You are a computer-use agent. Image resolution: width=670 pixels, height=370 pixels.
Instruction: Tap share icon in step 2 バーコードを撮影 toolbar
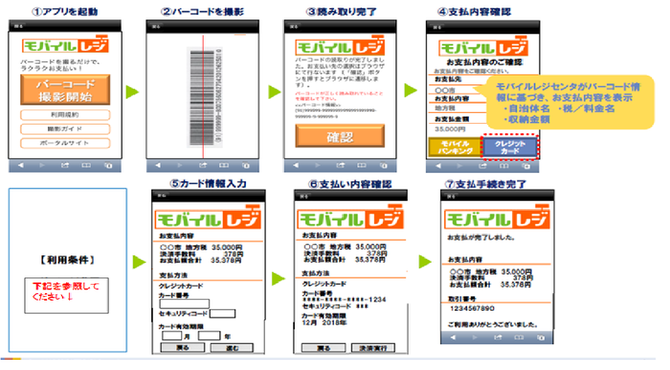tap(203, 165)
